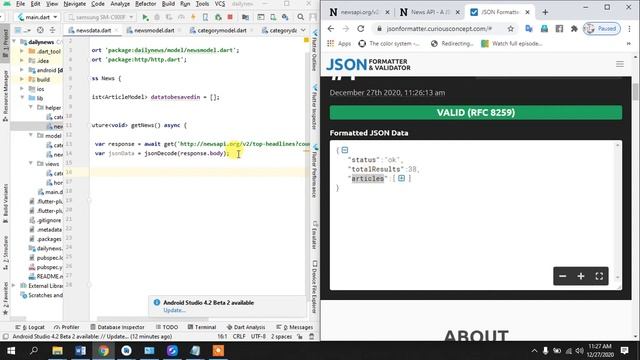Open the Terminal tool window

pos(202,327)
